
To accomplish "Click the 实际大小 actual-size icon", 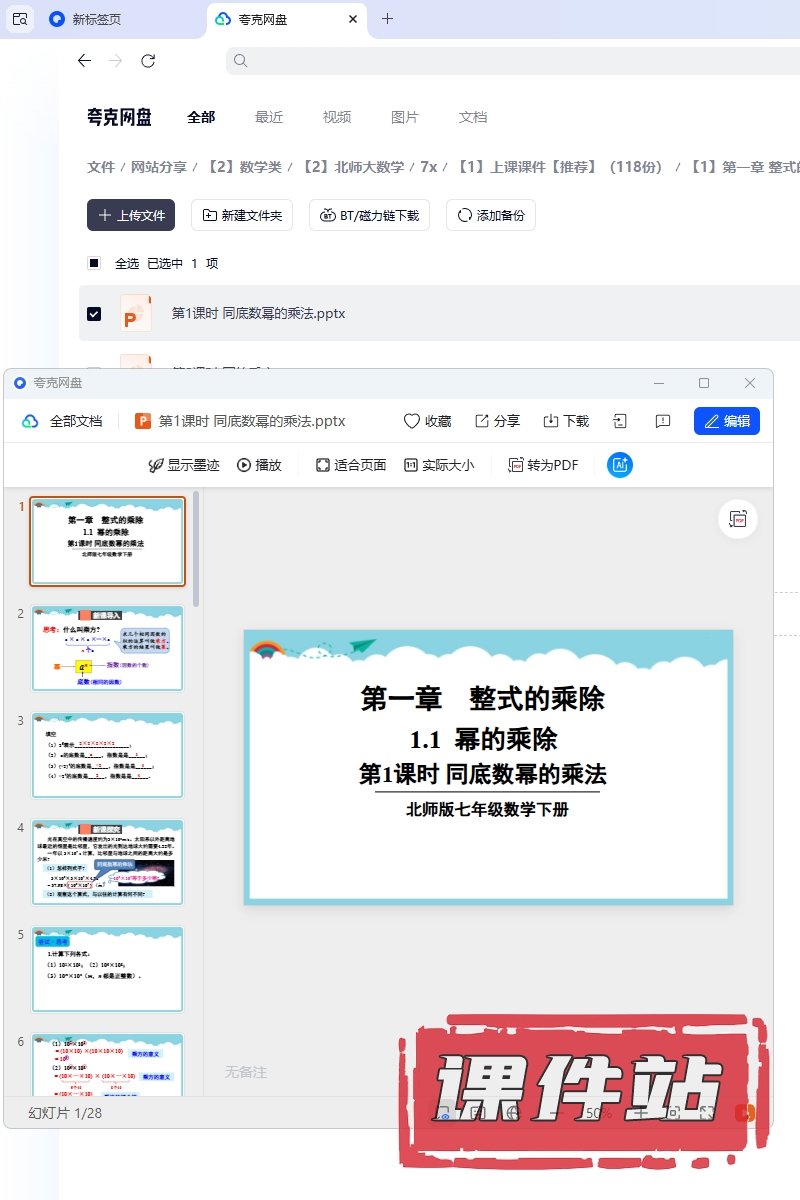I will (x=411, y=465).
